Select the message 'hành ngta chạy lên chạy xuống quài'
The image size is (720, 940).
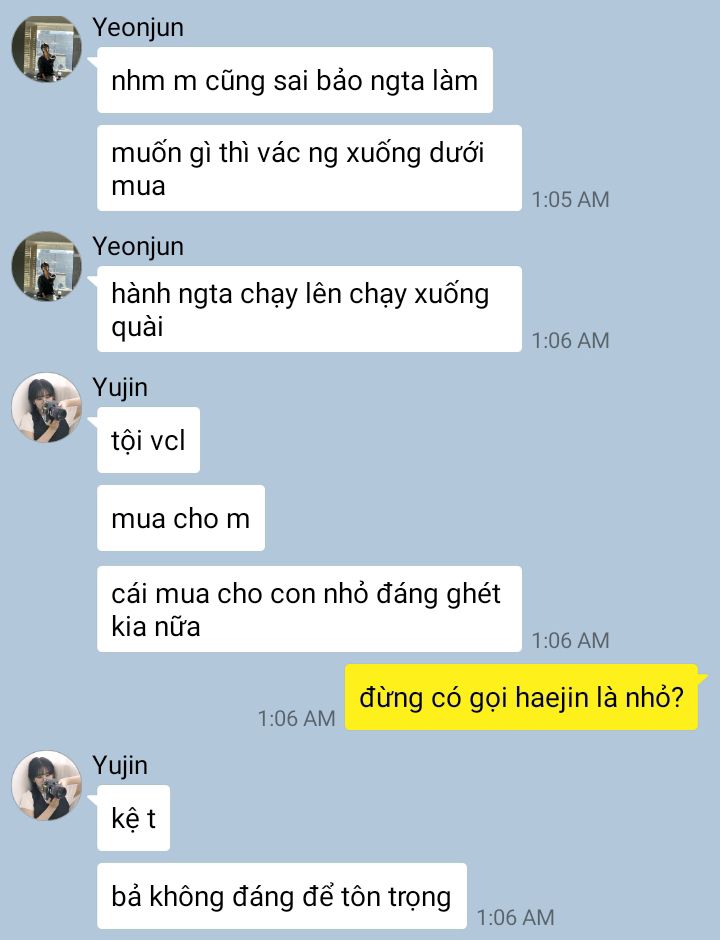tap(309, 309)
